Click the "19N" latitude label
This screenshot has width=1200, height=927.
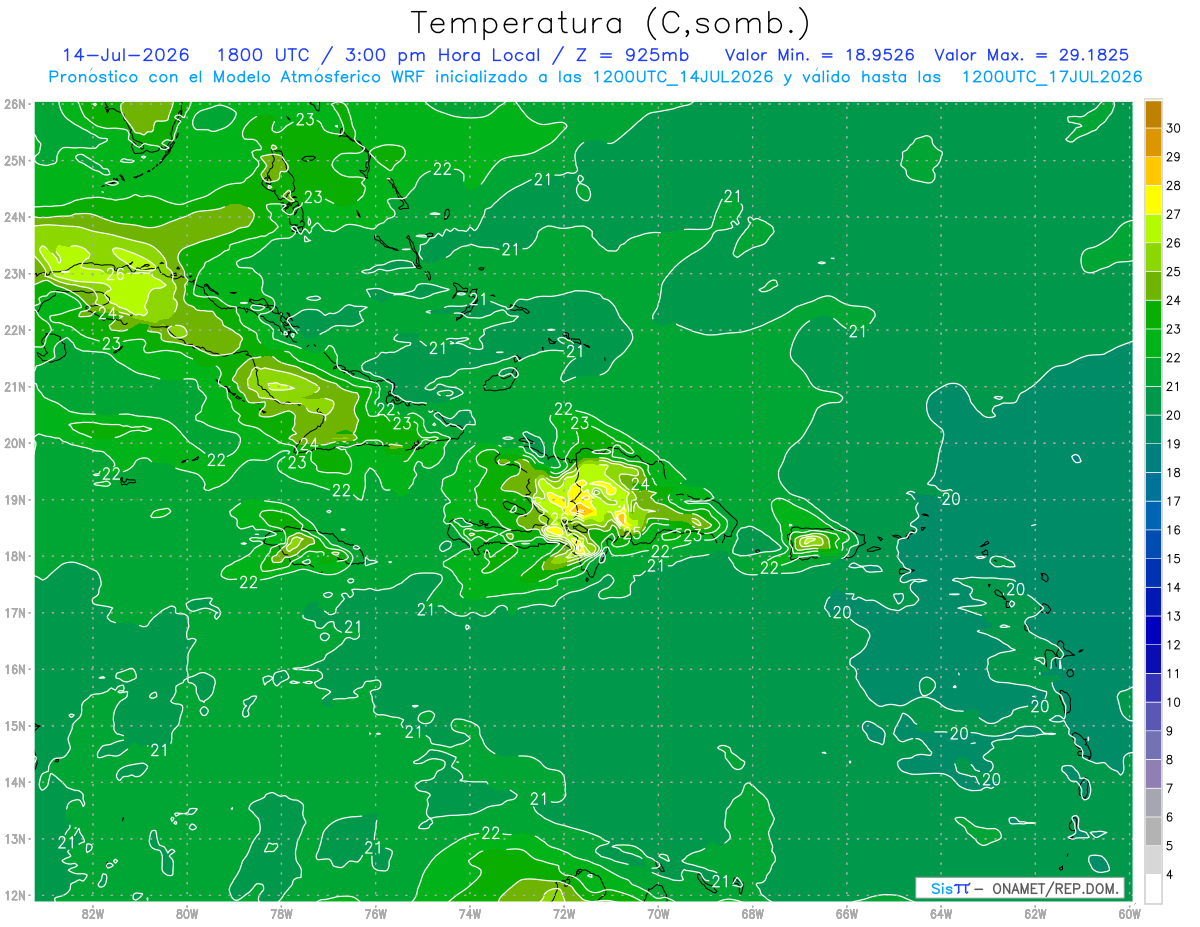(x=14, y=499)
